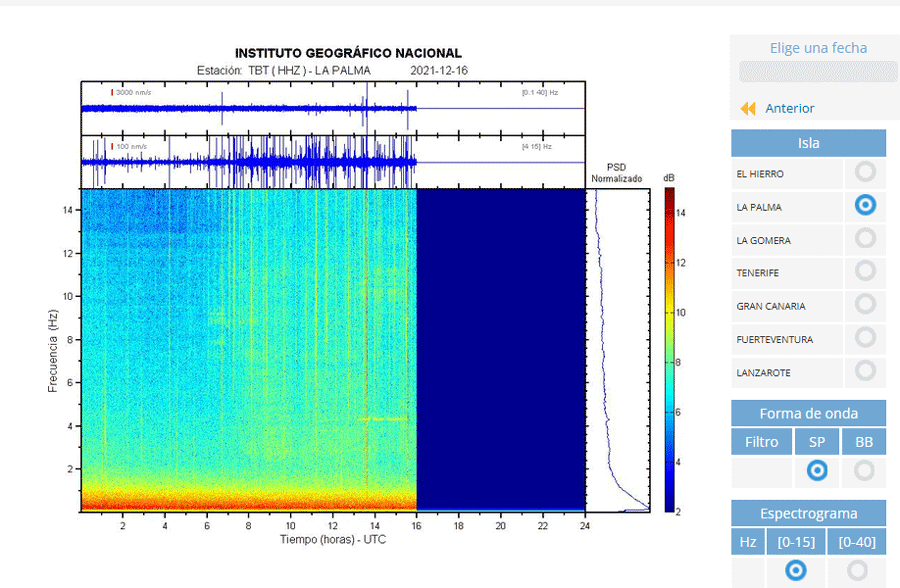Click the Espectrograma section header

tap(808, 513)
